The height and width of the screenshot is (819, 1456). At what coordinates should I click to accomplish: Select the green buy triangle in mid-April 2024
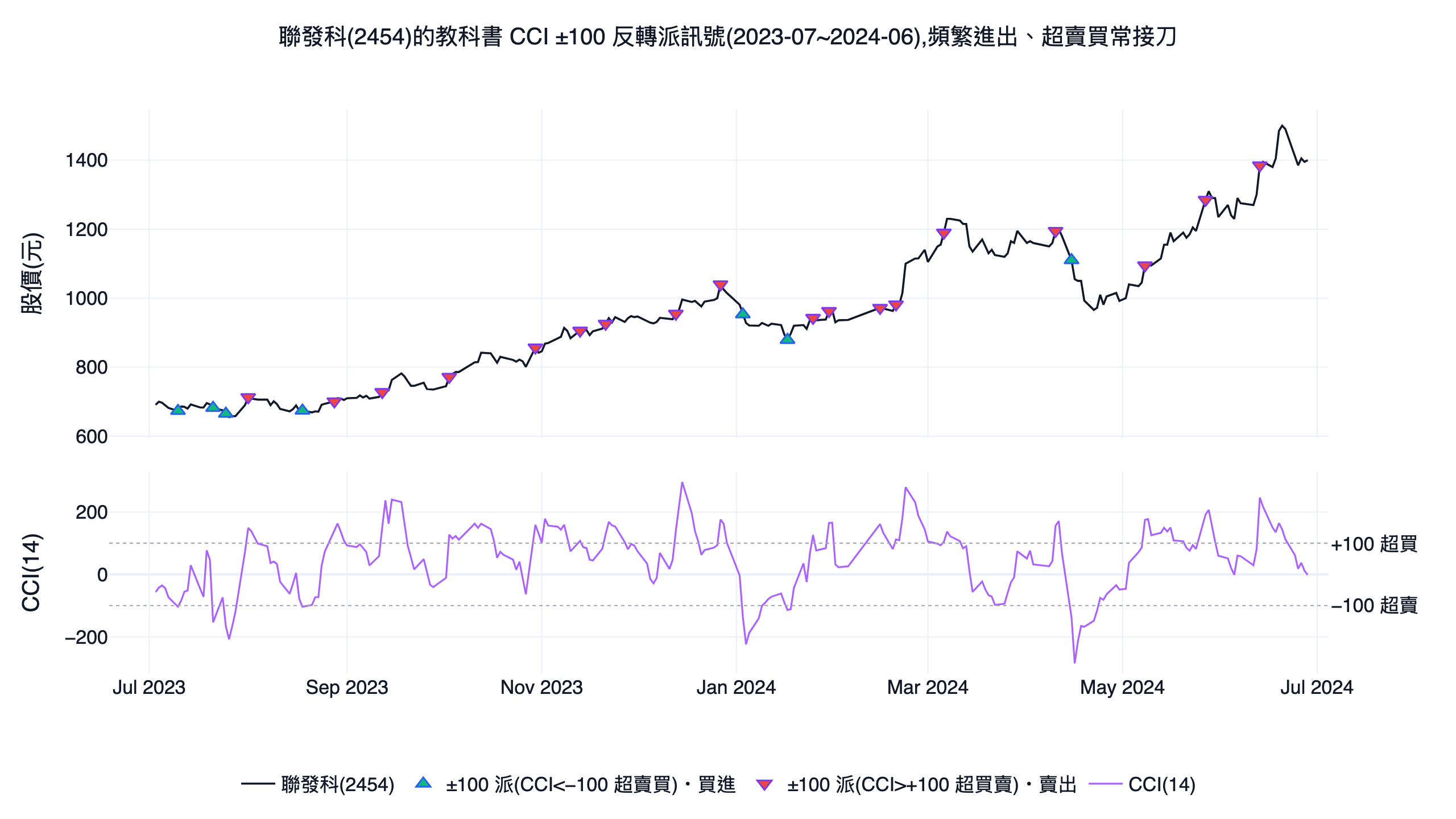point(1072,259)
